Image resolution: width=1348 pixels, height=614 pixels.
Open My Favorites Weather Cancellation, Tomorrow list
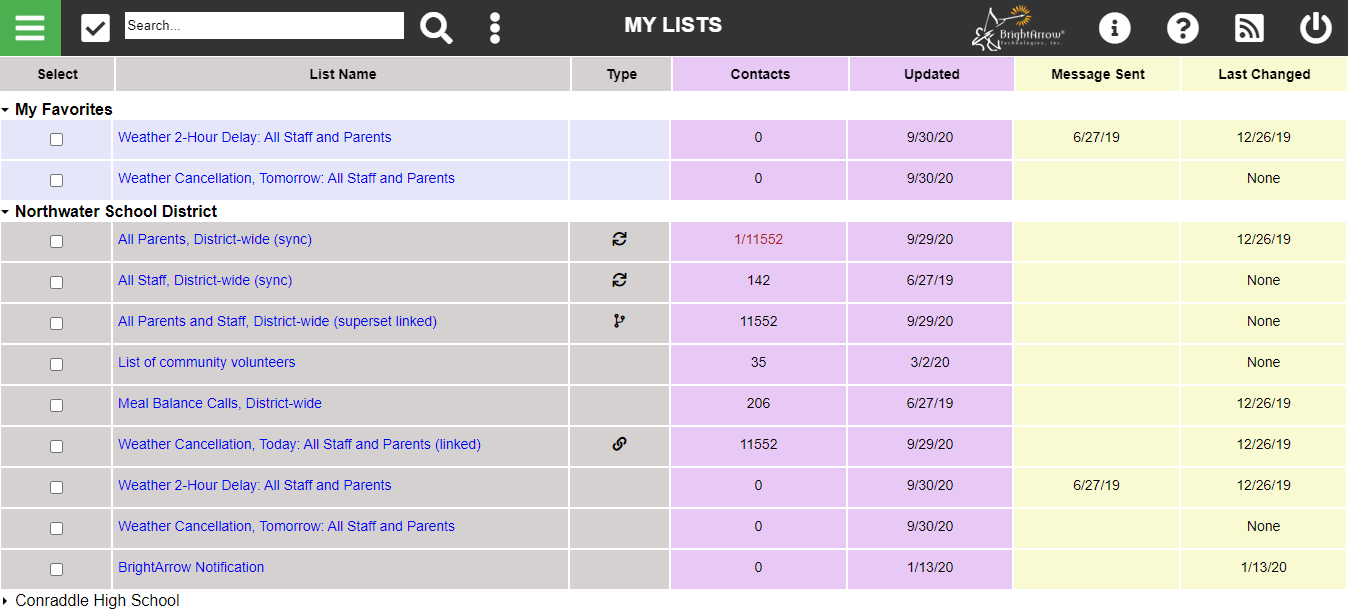pyautogui.click(x=286, y=178)
